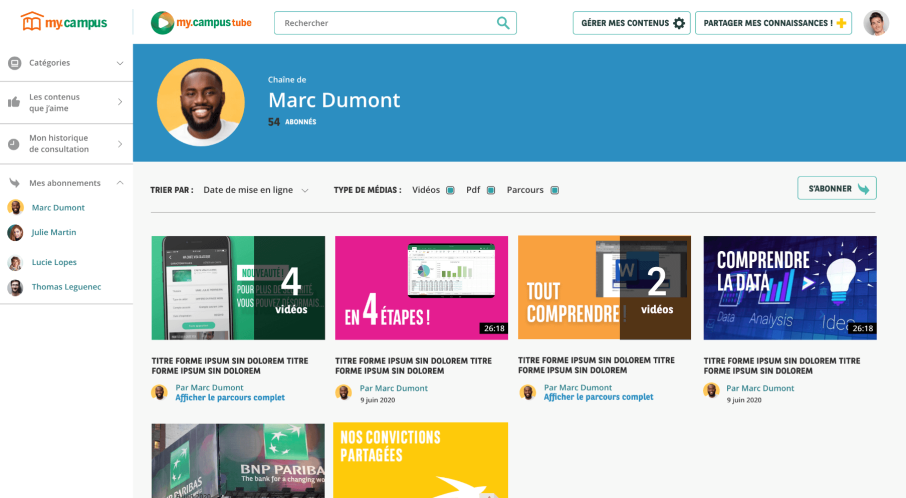The width and height of the screenshot is (906, 498).
Task: Open the Comprendre la Data video thumbnail
Action: coord(790,288)
